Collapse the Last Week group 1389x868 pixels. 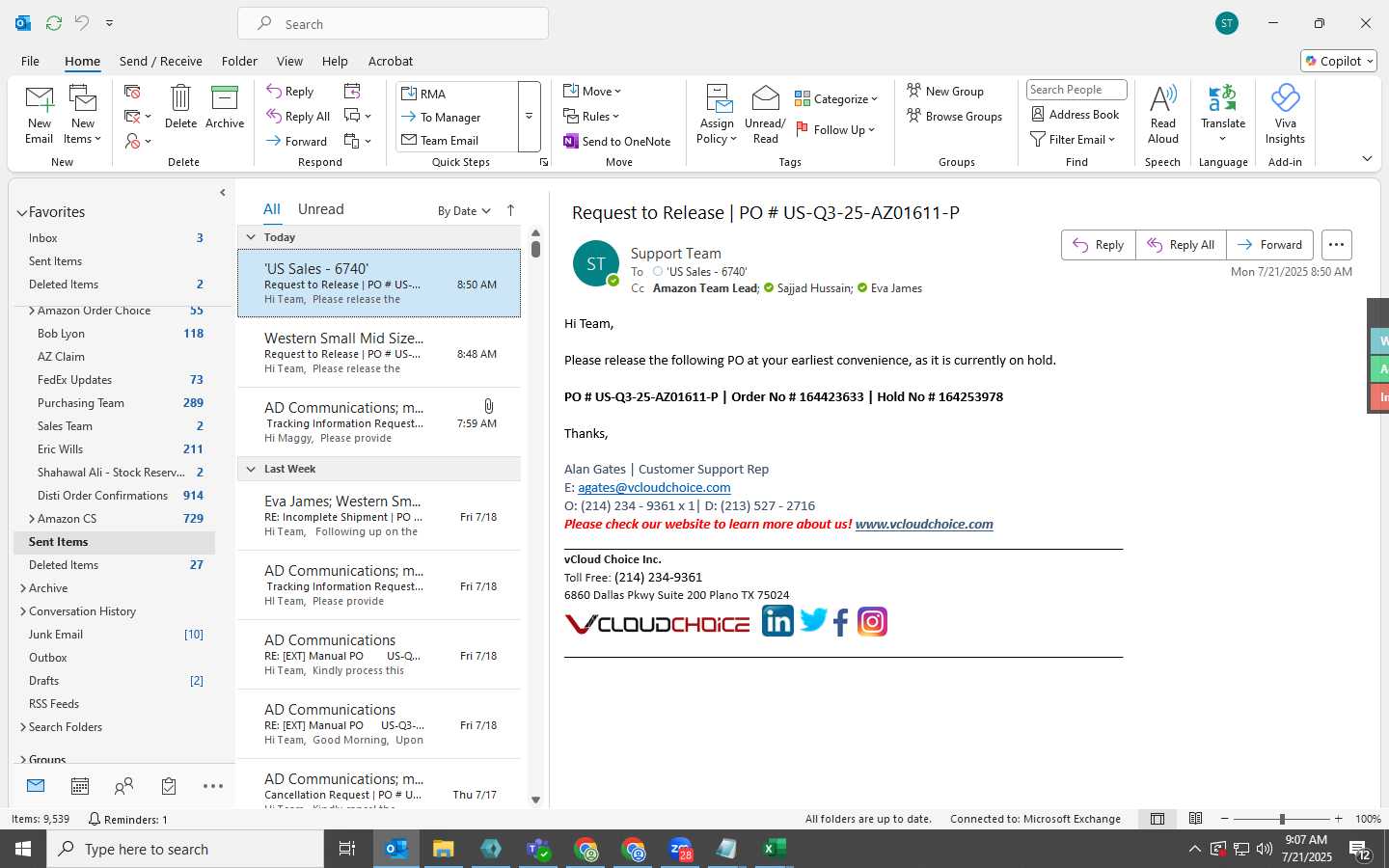point(251,469)
